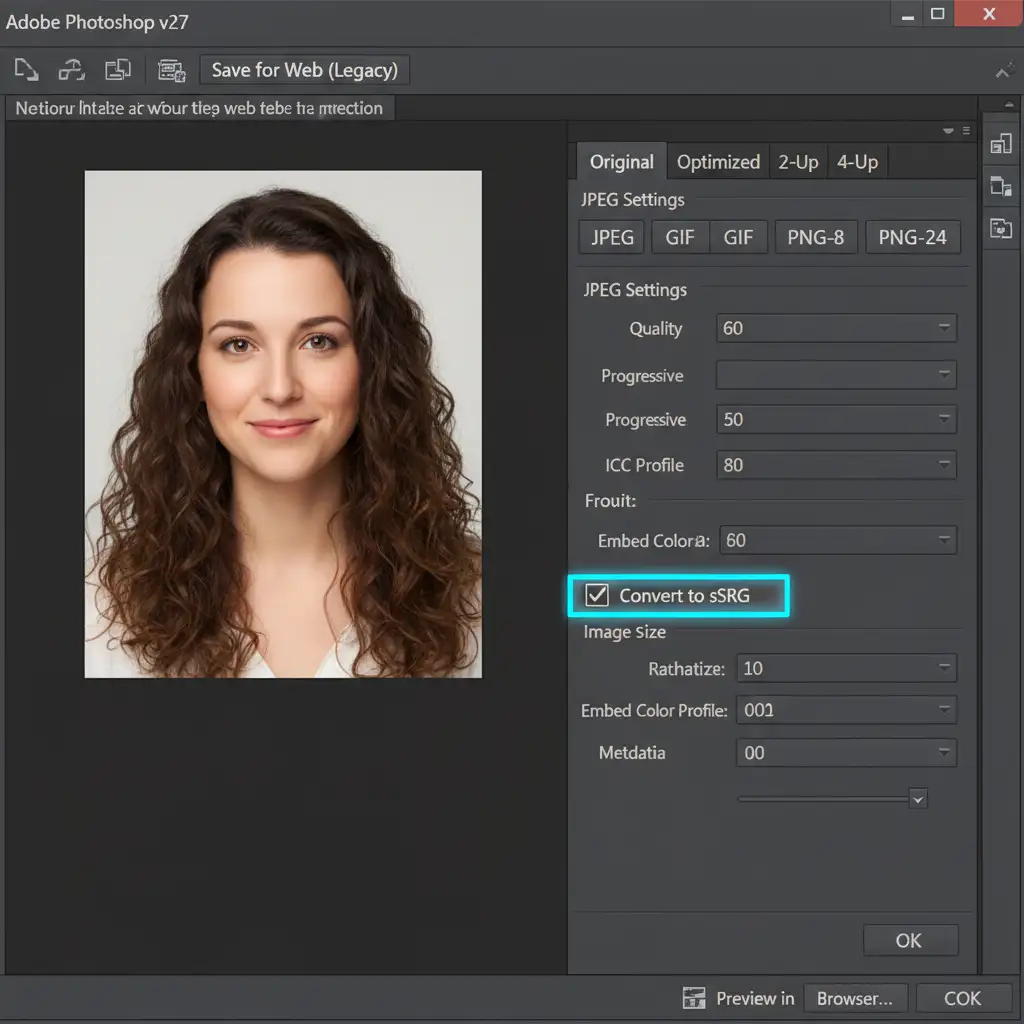Viewport: 1024px width, 1024px height.
Task: Click the icon left of Save for Web
Action: [x=172, y=70]
